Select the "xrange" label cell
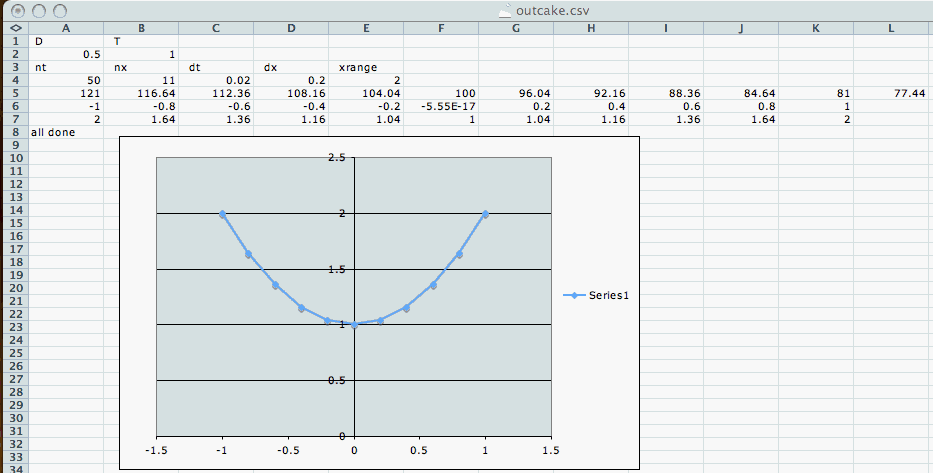The width and height of the screenshot is (933, 473). point(366,67)
